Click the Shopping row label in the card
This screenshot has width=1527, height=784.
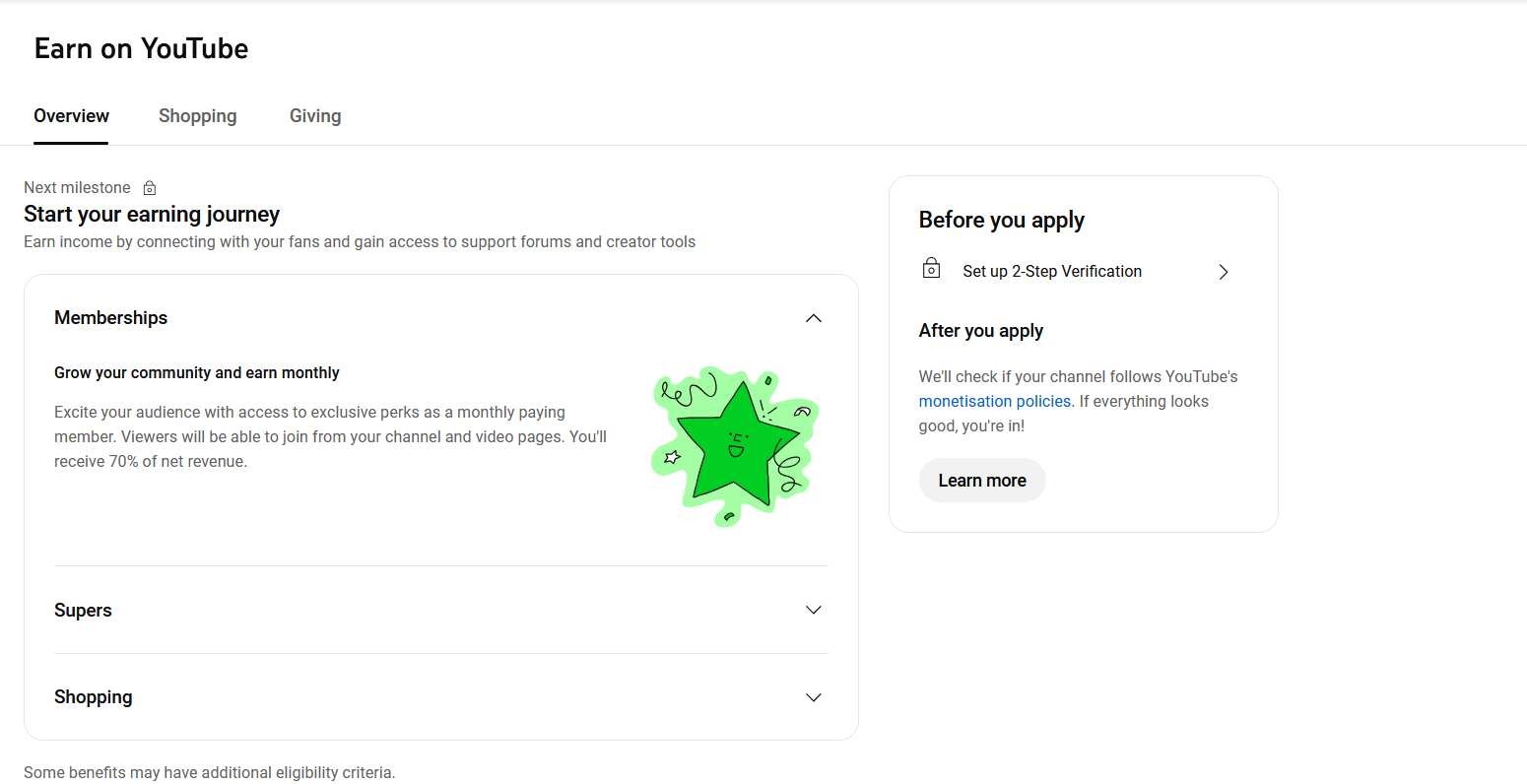tap(94, 697)
